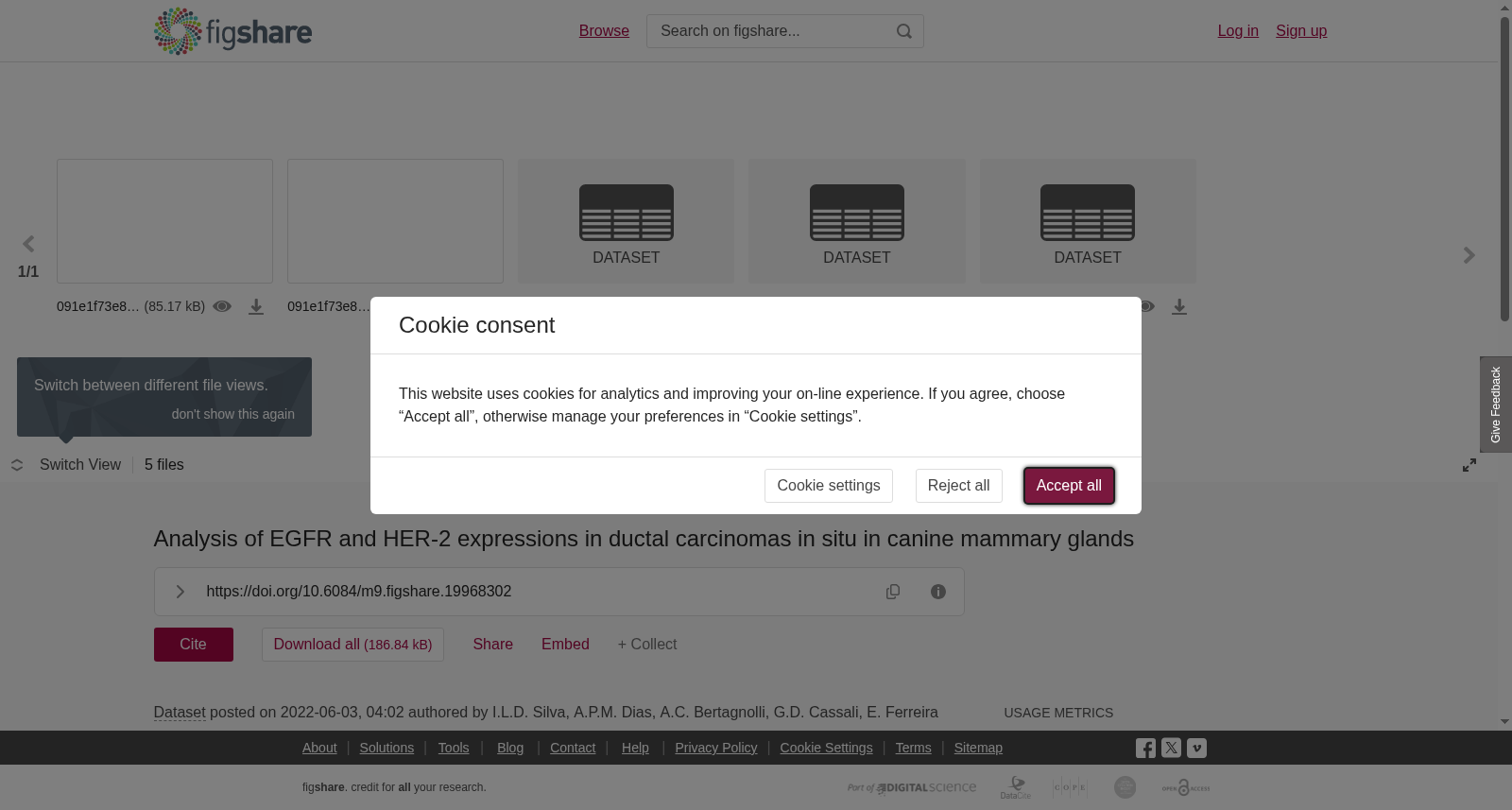
Task: Click the page vertical scrollbar
Action: click(1504, 170)
